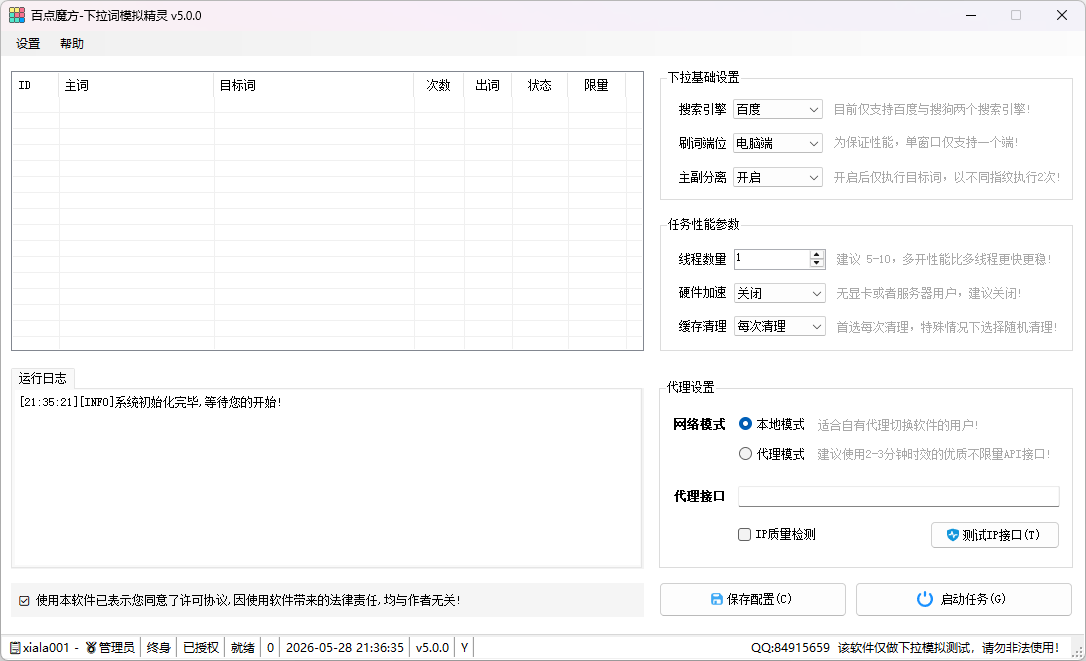Click the 终身 status bar entry
The image size is (1086, 661).
(x=159, y=648)
